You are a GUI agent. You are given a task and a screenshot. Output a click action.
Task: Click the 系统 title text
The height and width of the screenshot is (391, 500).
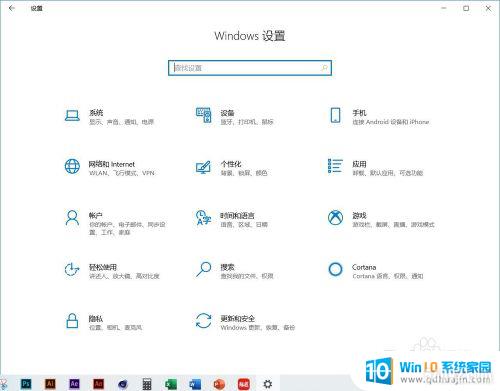[96, 113]
